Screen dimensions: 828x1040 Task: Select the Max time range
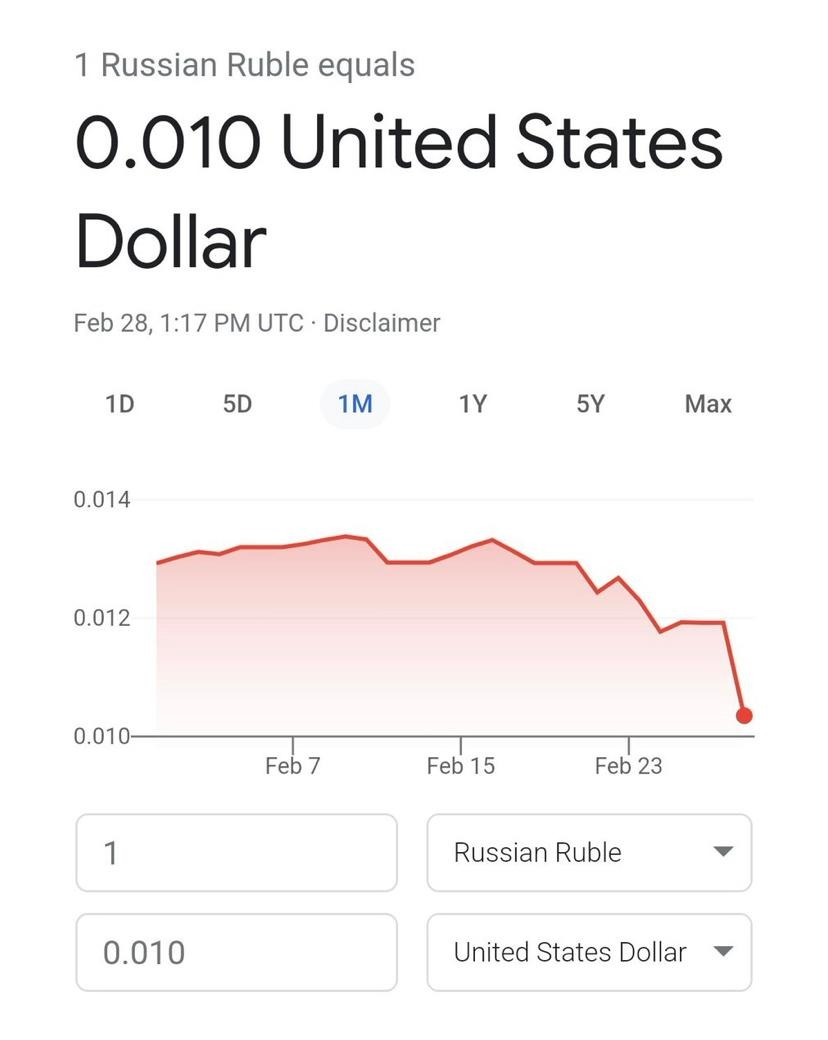[708, 404]
